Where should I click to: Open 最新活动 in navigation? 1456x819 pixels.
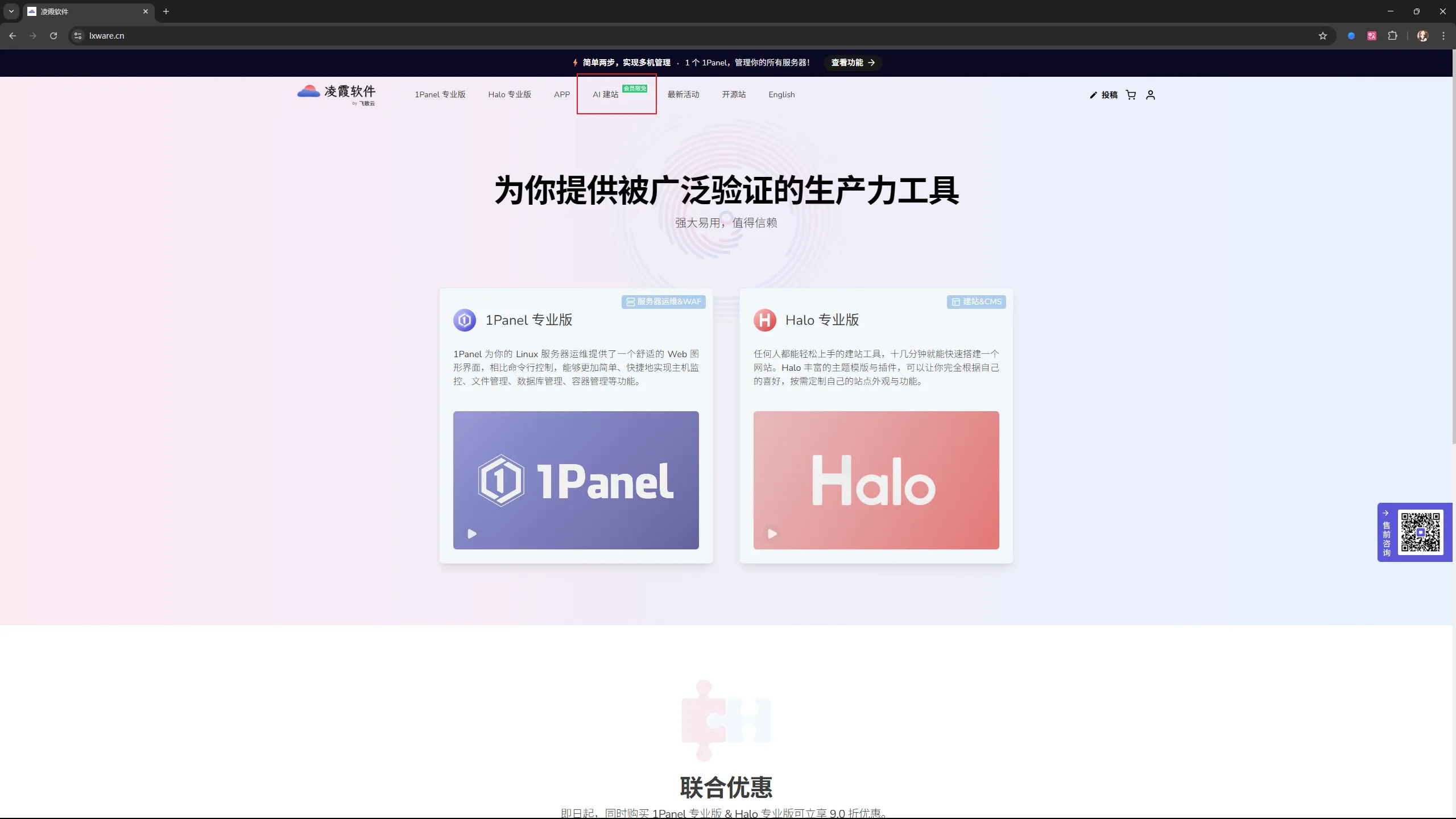tap(683, 94)
